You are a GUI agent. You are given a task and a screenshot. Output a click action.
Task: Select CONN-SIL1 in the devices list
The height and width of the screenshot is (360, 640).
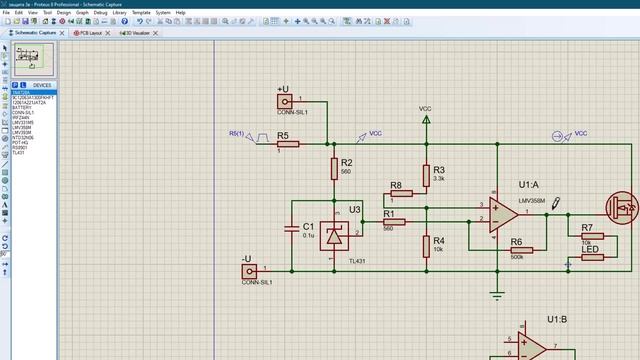tap(23, 113)
